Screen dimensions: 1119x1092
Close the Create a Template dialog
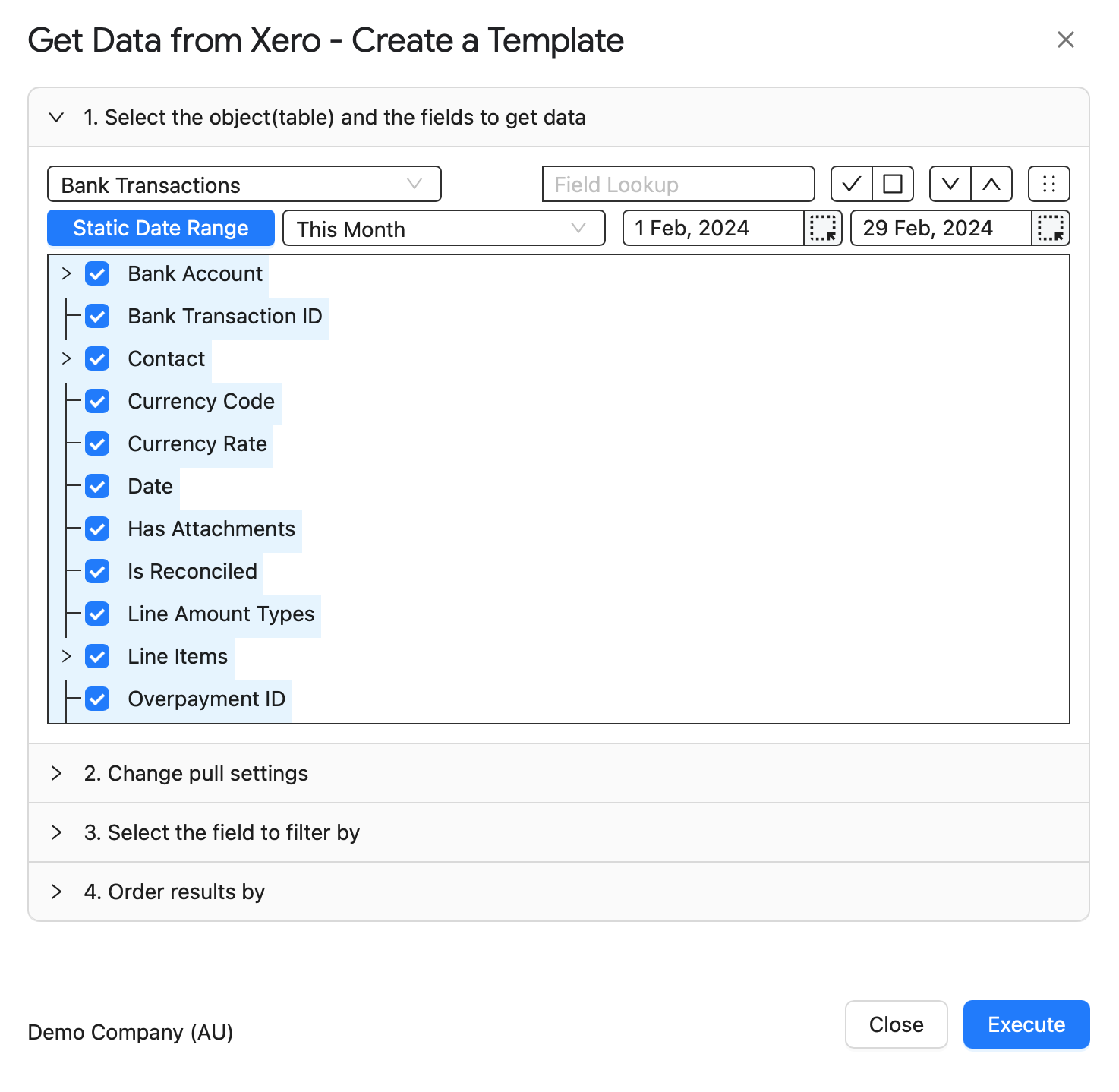pos(1066,39)
